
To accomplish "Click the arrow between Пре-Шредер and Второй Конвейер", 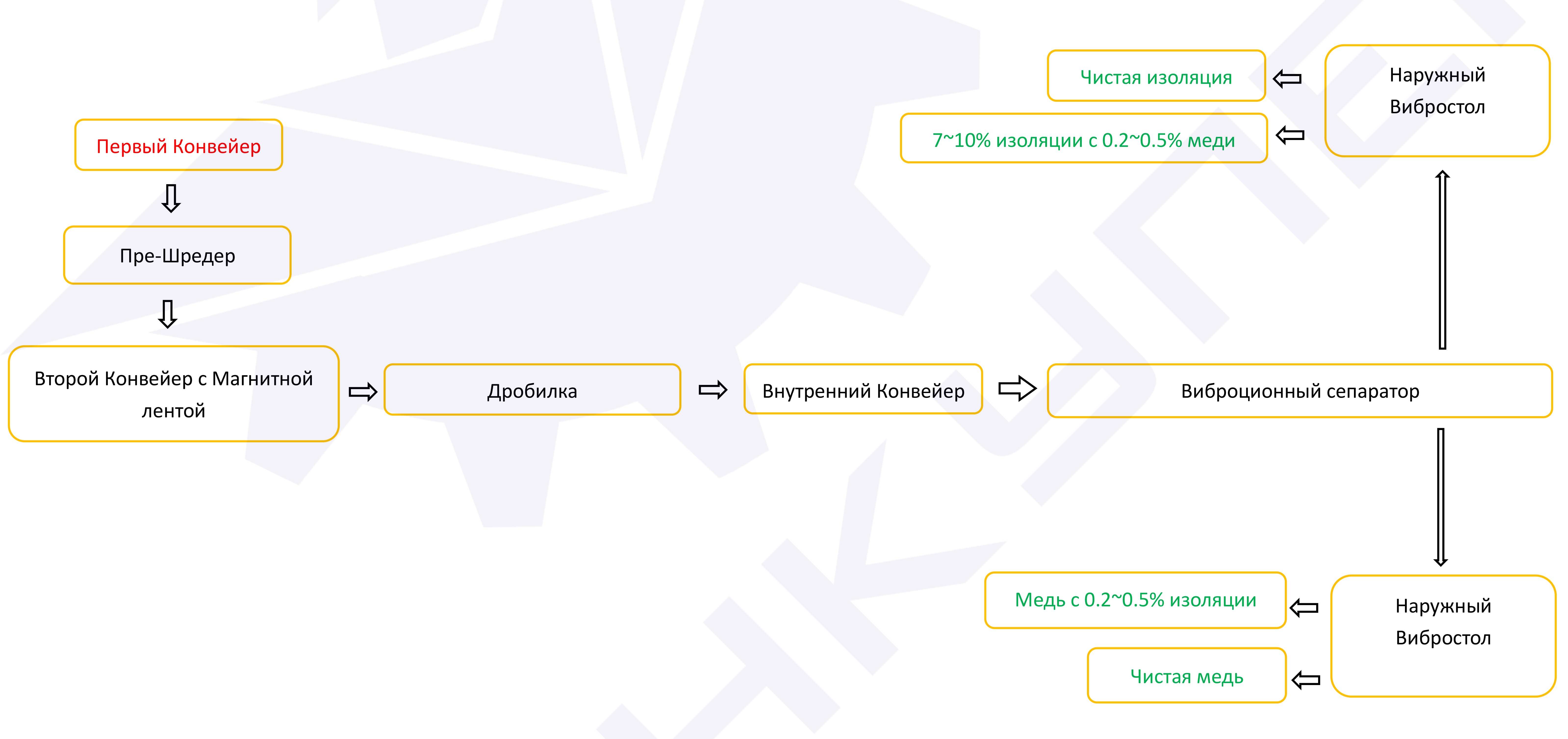I will 167,314.
